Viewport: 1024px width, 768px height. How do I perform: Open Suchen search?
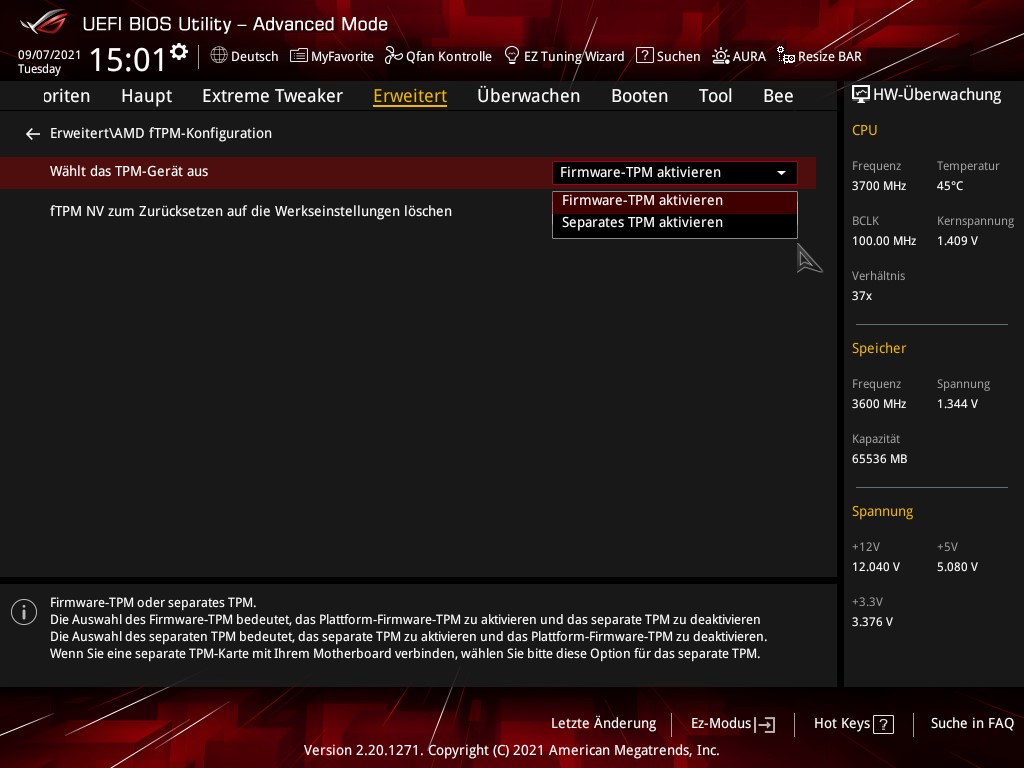679,57
